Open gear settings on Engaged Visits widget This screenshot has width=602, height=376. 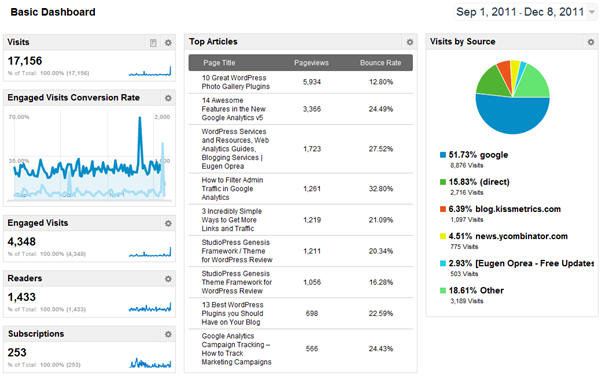coord(168,224)
